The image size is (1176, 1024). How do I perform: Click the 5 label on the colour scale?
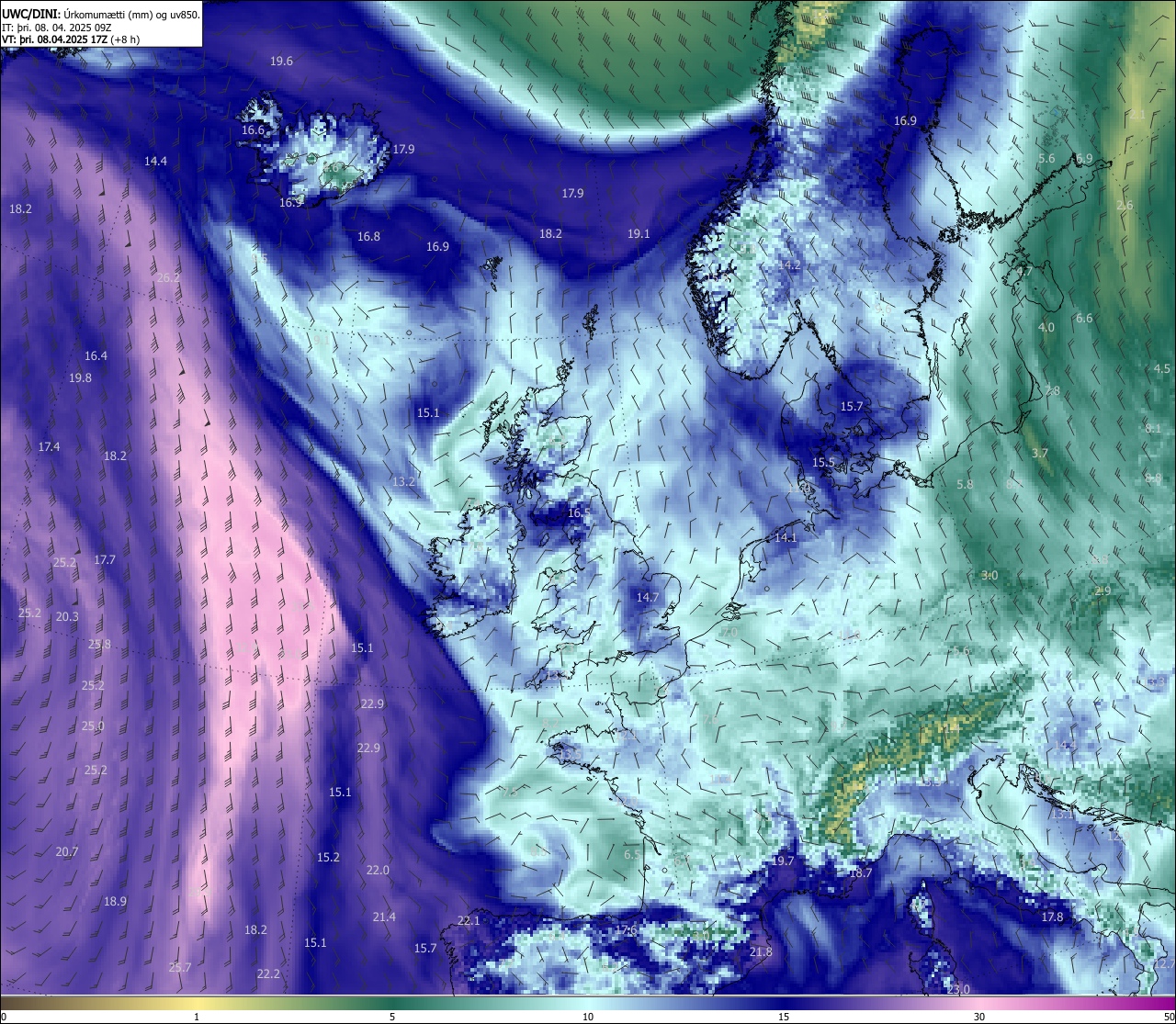tap(392, 1017)
